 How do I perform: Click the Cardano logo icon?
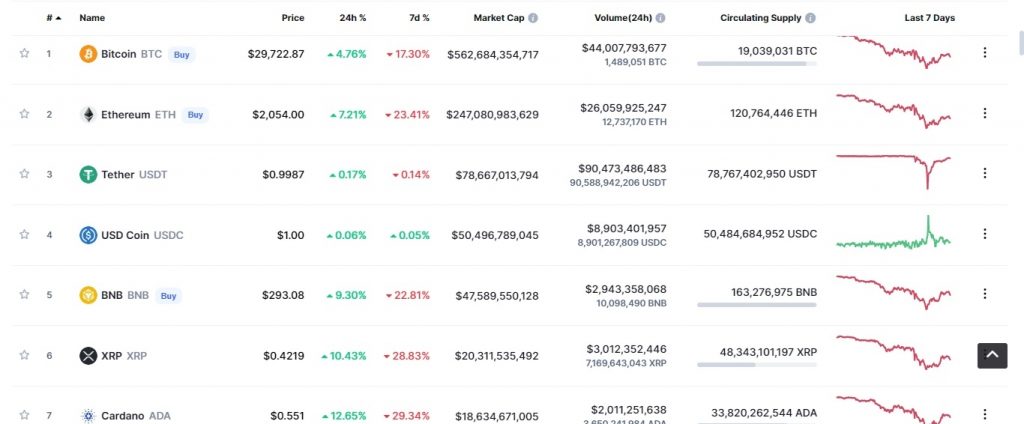click(x=88, y=416)
